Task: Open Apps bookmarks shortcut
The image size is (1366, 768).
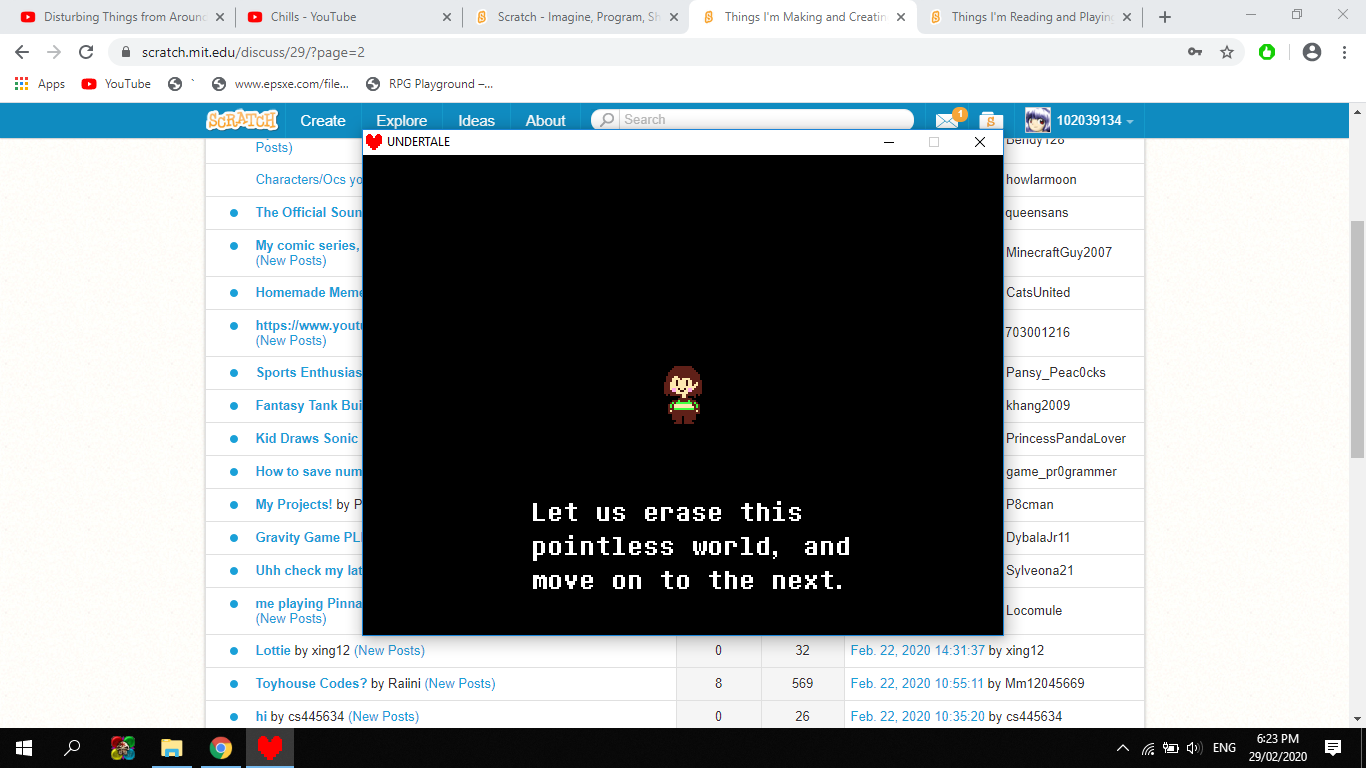Action: click(x=40, y=84)
